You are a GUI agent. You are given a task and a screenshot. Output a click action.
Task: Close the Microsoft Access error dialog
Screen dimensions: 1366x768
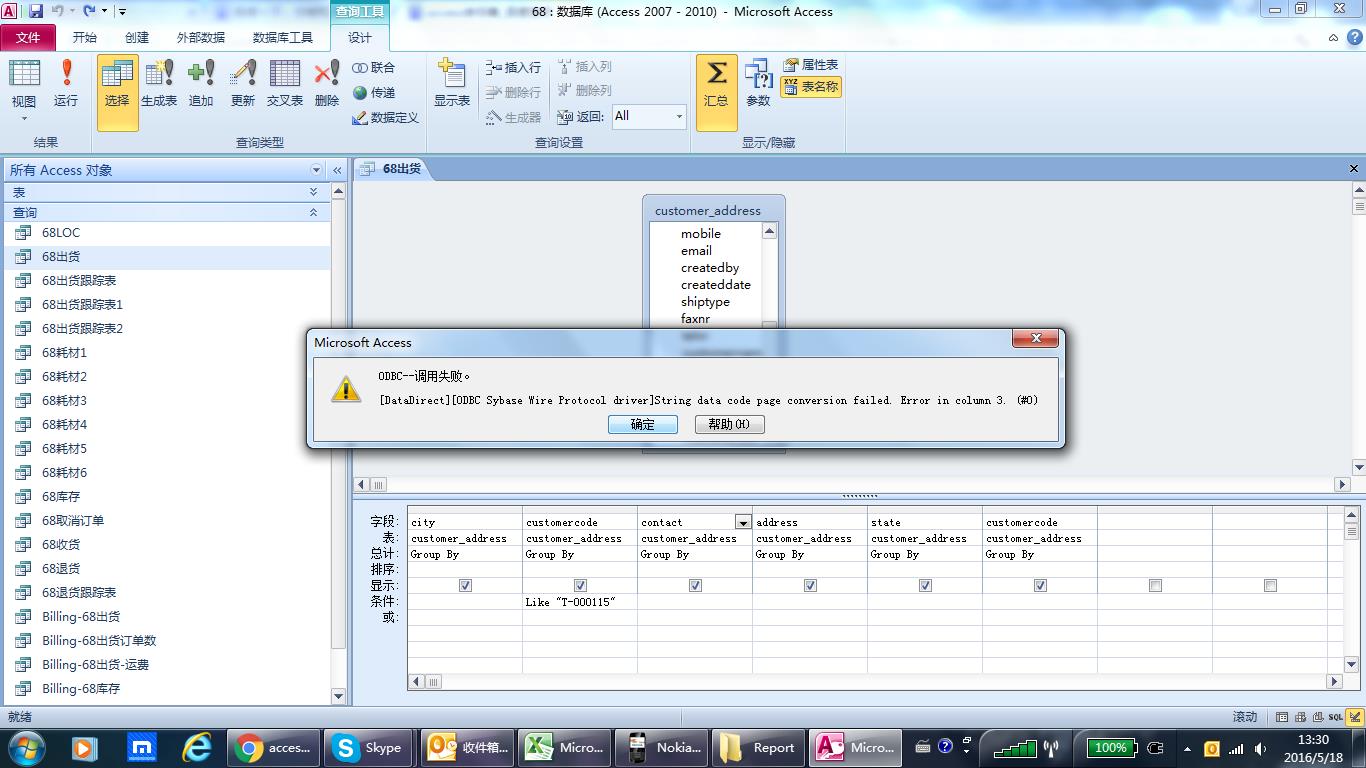pyautogui.click(x=1036, y=338)
